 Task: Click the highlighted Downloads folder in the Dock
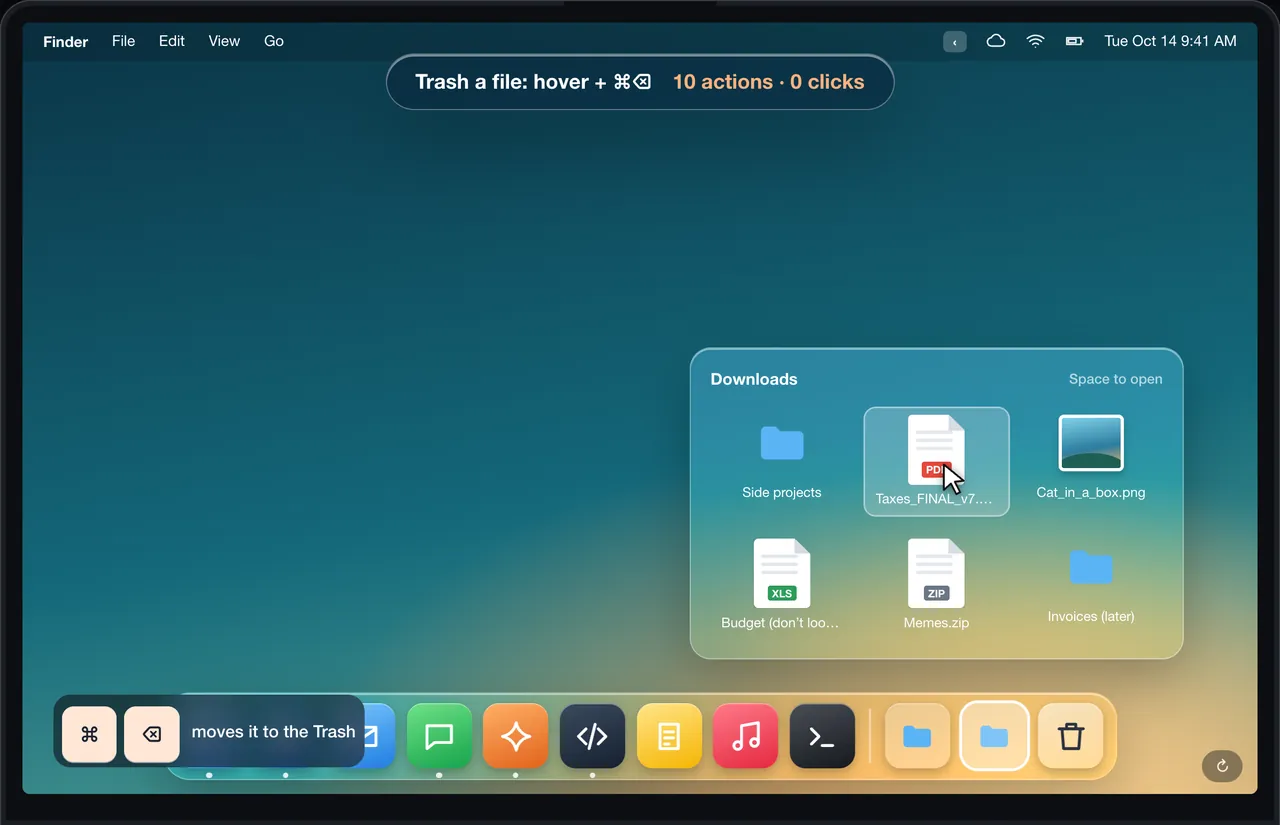pyautogui.click(x=994, y=737)
